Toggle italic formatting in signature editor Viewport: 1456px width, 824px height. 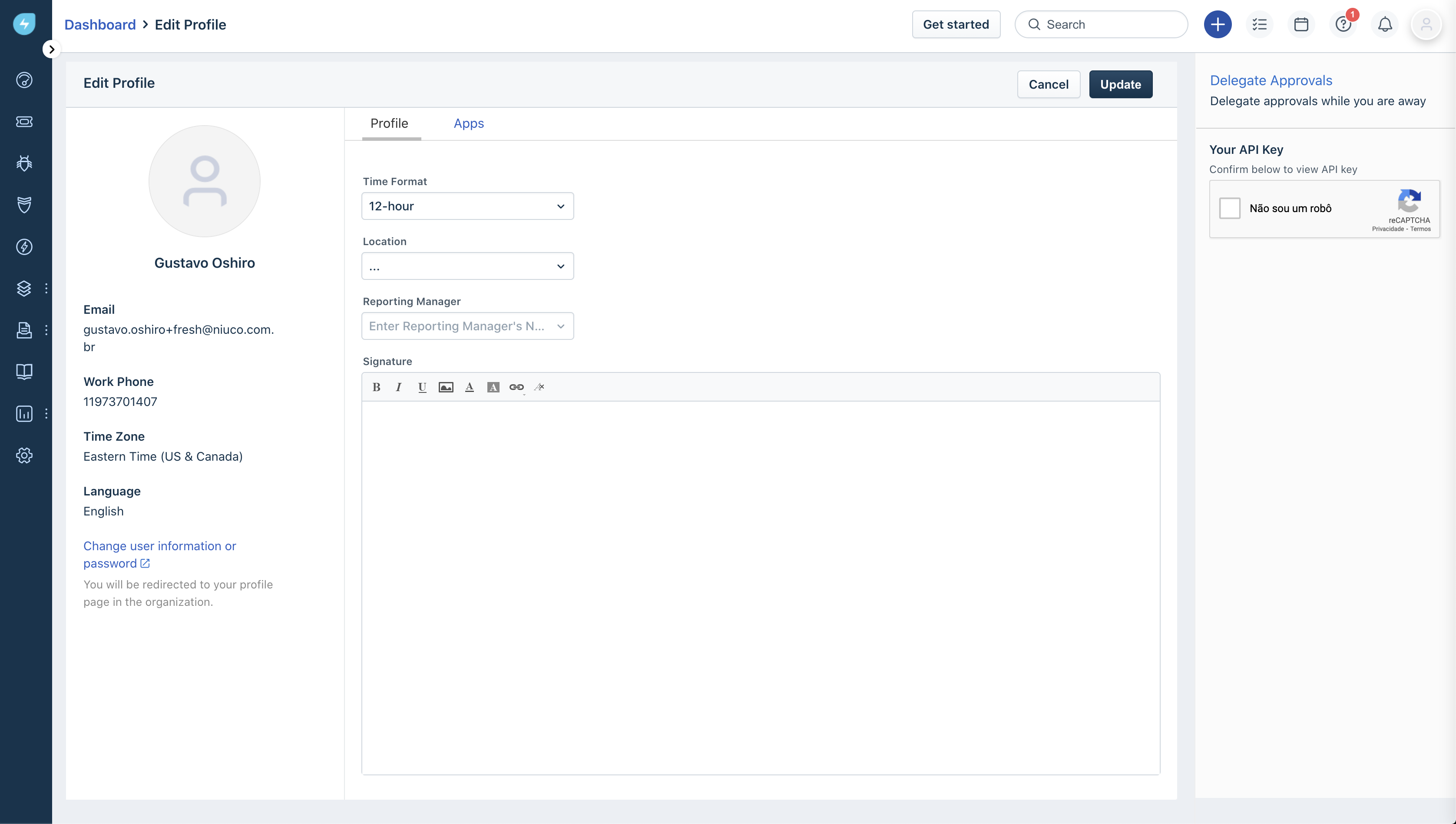pos(399,387)
